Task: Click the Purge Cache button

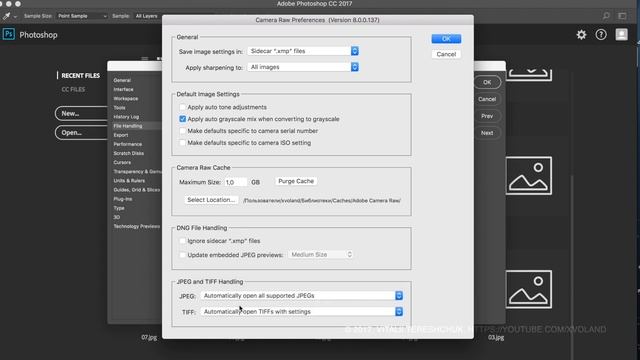Action: 296,181
